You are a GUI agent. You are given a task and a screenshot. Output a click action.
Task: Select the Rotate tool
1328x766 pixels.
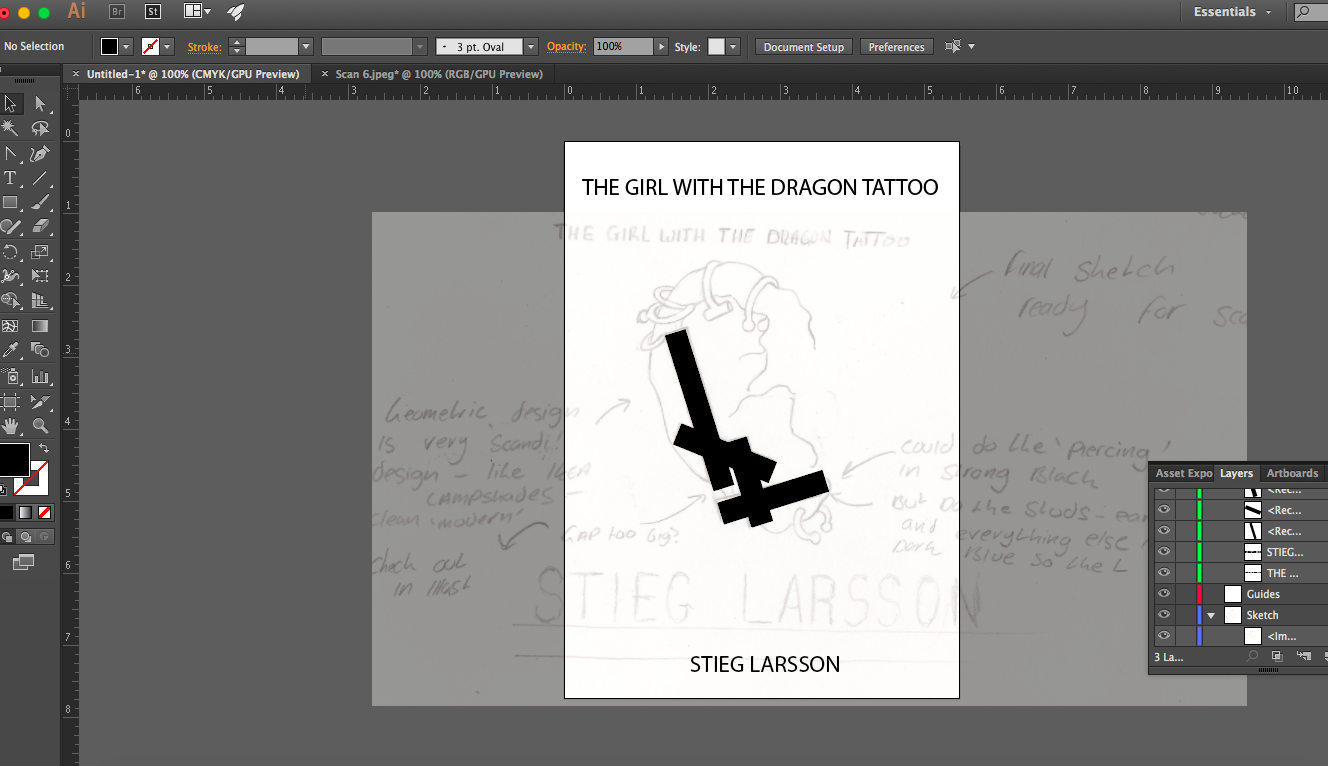11,252
